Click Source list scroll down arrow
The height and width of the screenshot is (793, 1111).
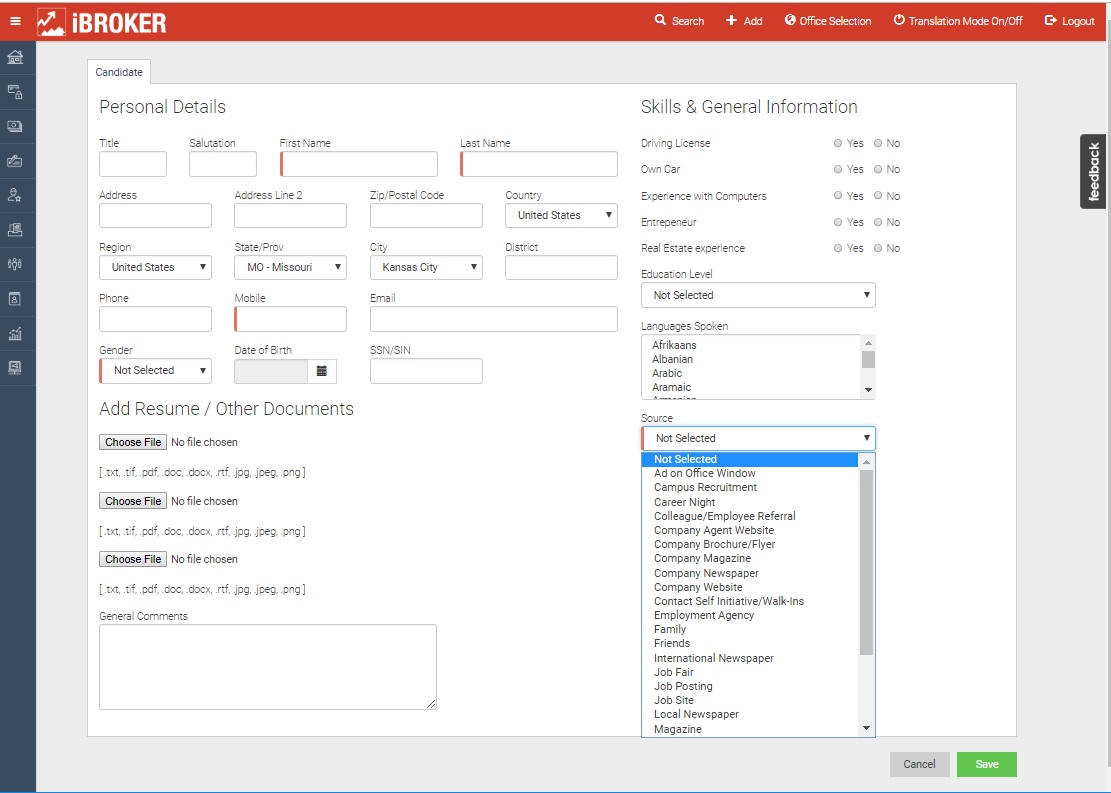click(866, 729)
